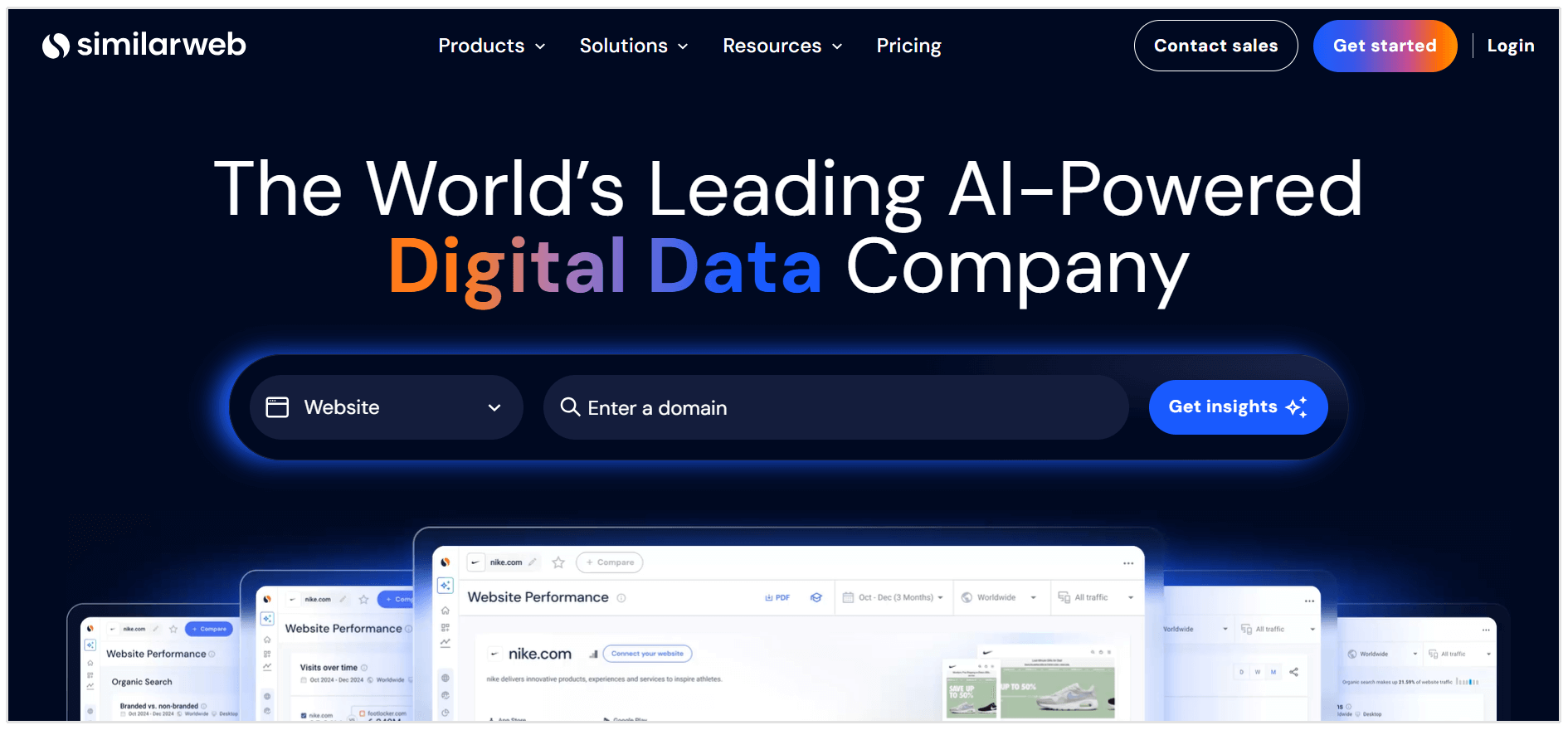The image size is (1568, 730).
Task: Expand the Products menu in navigation
Action: click(x=491, y=46)
